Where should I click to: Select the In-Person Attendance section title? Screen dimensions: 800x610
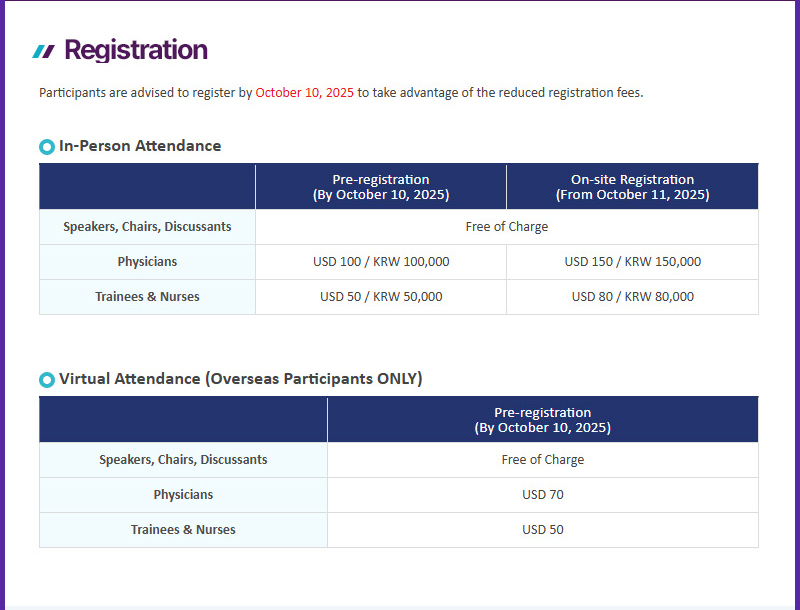coord(140,146)
